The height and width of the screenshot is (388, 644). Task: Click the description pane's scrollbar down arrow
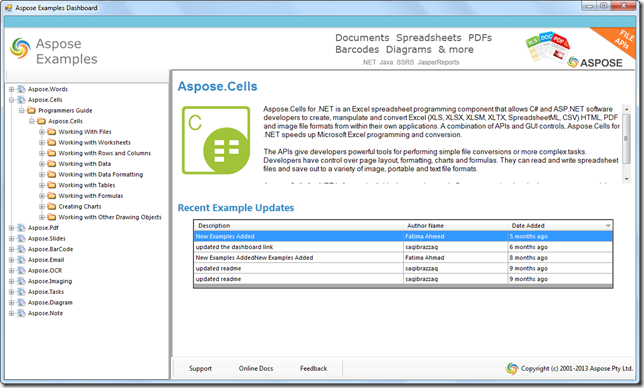point(627,179)
